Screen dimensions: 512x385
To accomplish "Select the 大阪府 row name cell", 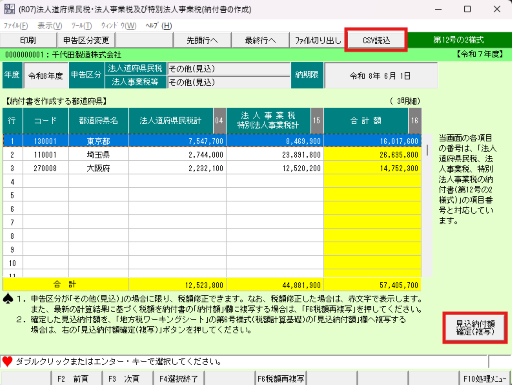I will (x=98, y=168).
